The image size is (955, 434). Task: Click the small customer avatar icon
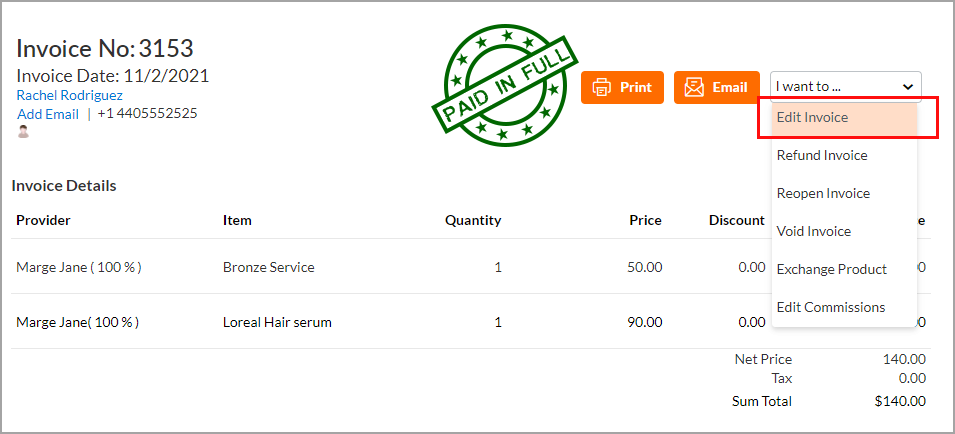point(23,131)
